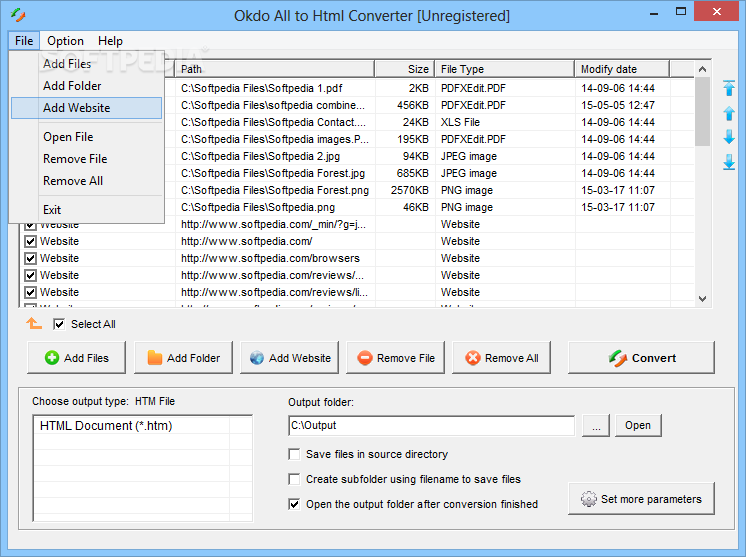This screenshot has height=557, width=746.
Task: Click the Output folder path field
Action: pyautogui.click(x=432, y=425)
